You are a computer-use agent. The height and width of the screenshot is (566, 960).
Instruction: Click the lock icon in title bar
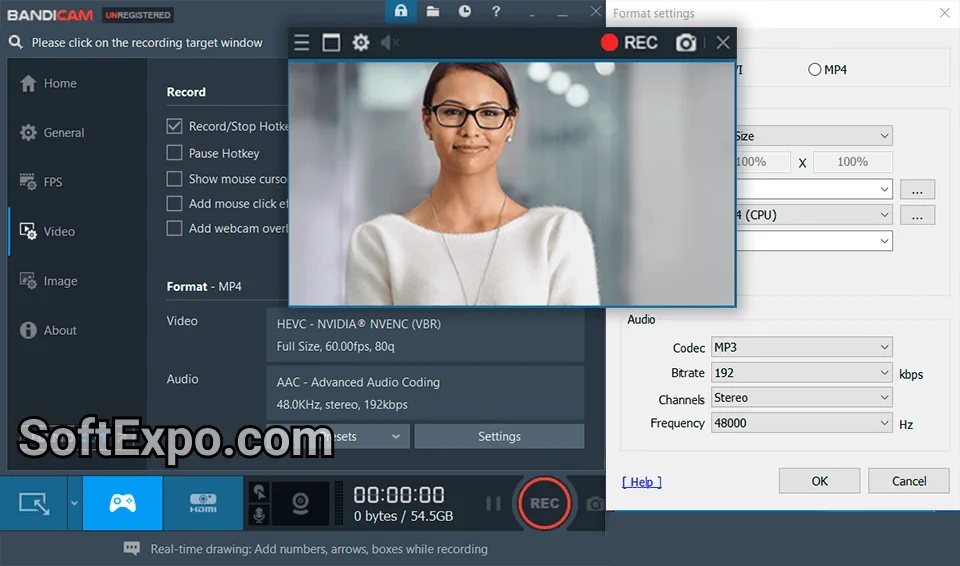tap(401, 12)
